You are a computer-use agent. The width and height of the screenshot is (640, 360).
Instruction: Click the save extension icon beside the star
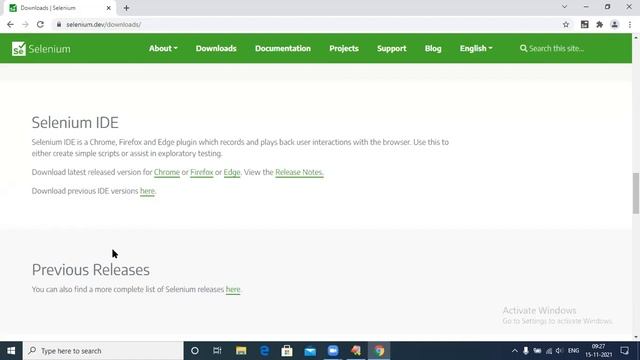pos(584,24)
